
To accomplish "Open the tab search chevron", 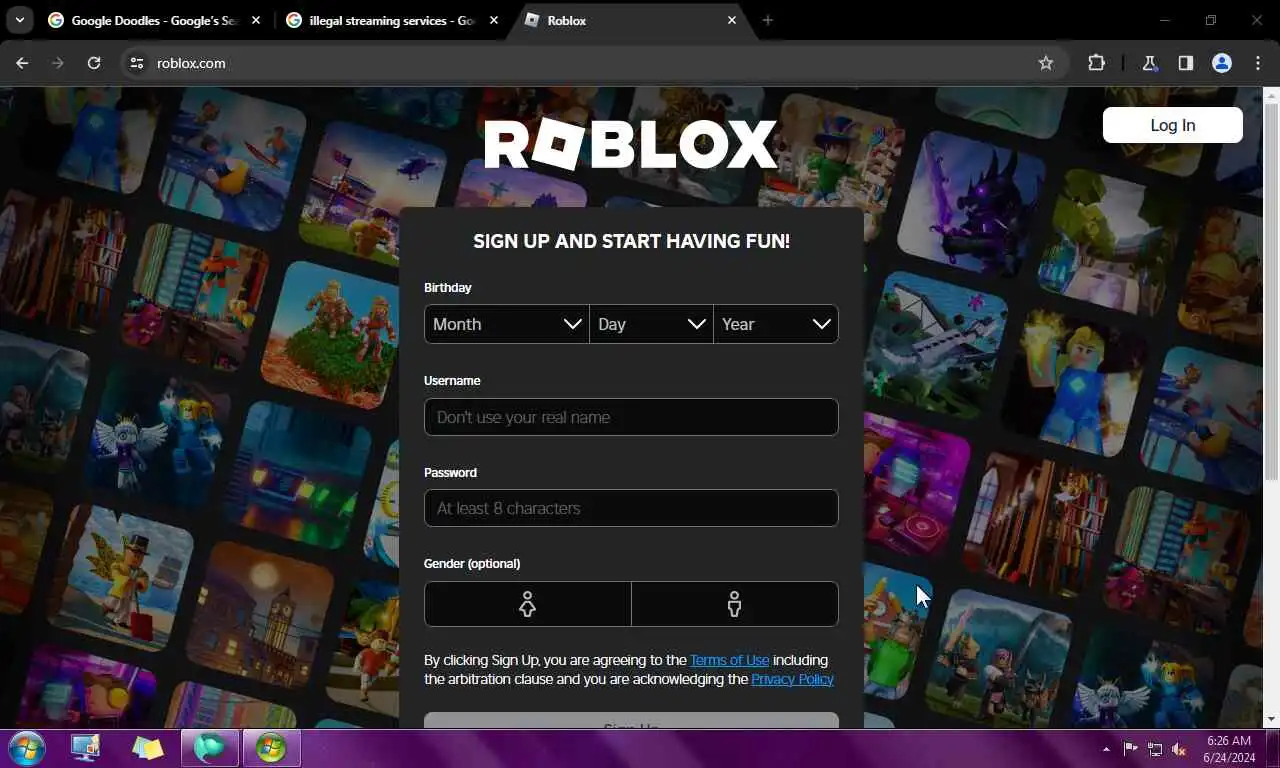I will click(x=19, y=20).
